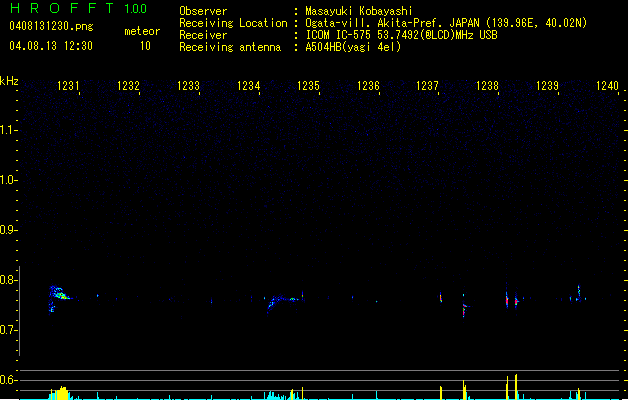Click the kHz axis unit label
This screenshot has height=400, width=629.
tap(9, 81)
